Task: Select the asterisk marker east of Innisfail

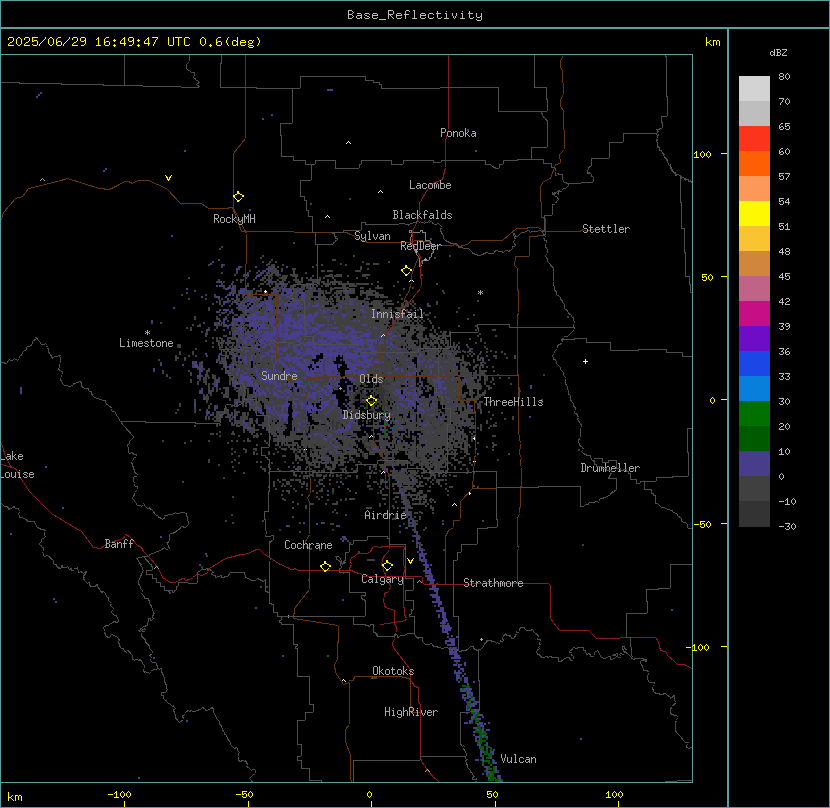Action: [x=480, y=293]
